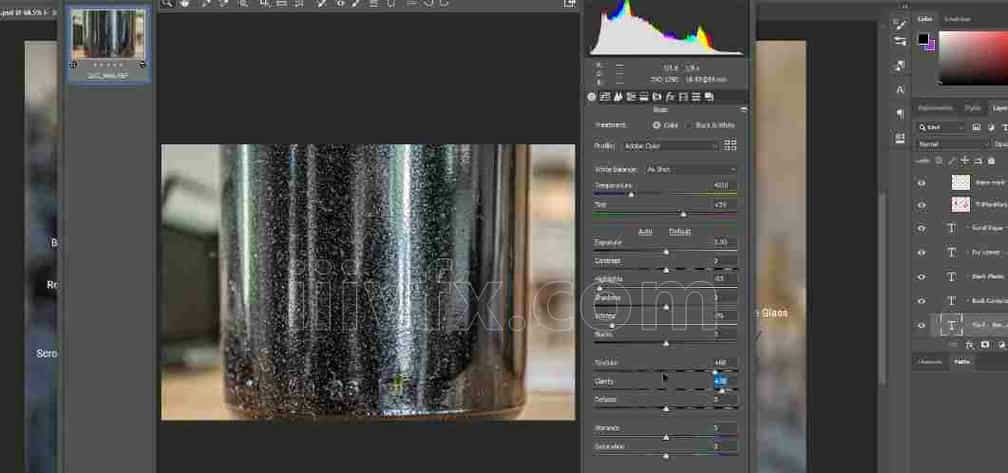Filter layers by pixel layers icon
The width and height of the screenshot is (1008, 473).
(976, 127)
